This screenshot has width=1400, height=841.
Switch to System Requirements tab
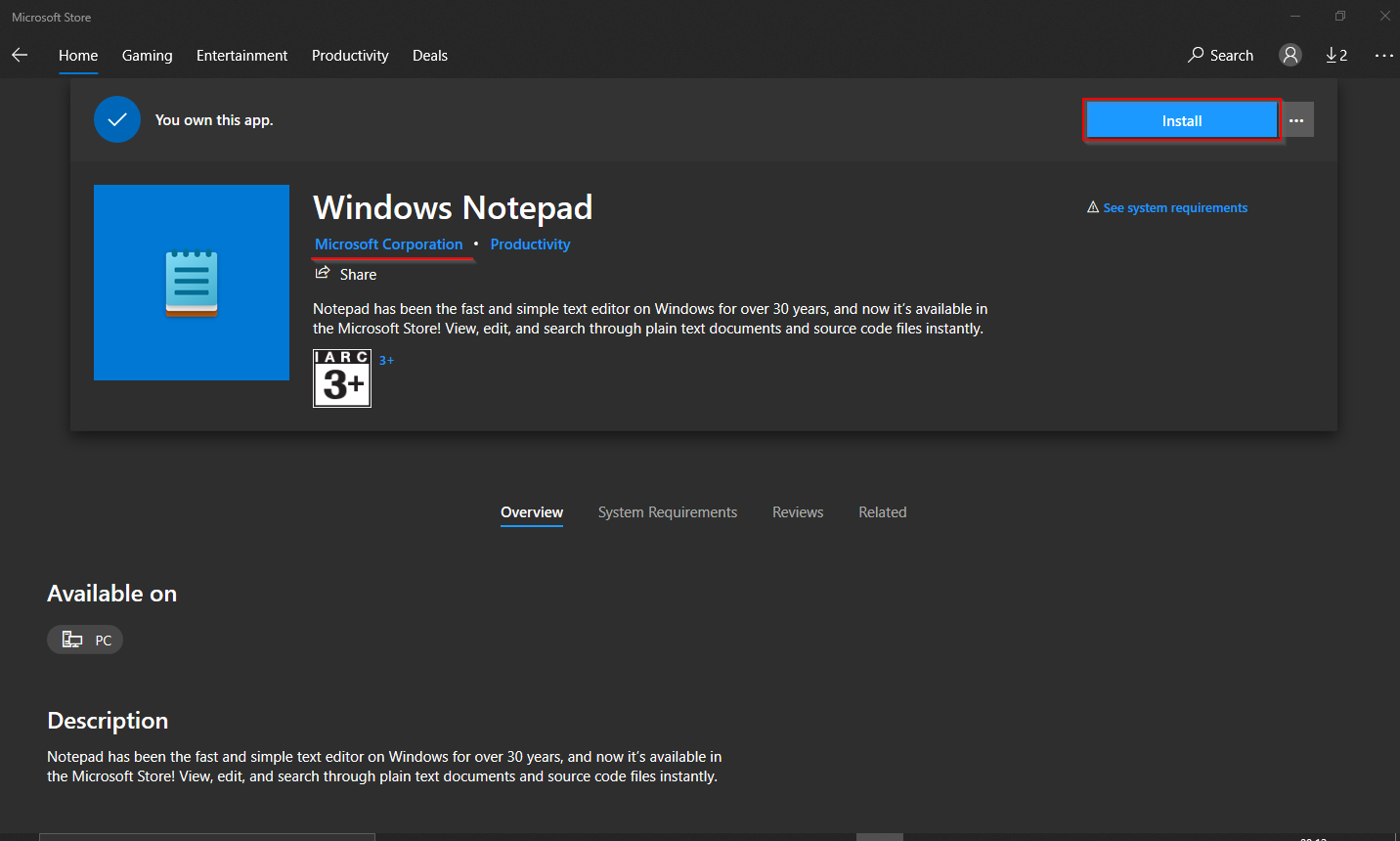668,512
